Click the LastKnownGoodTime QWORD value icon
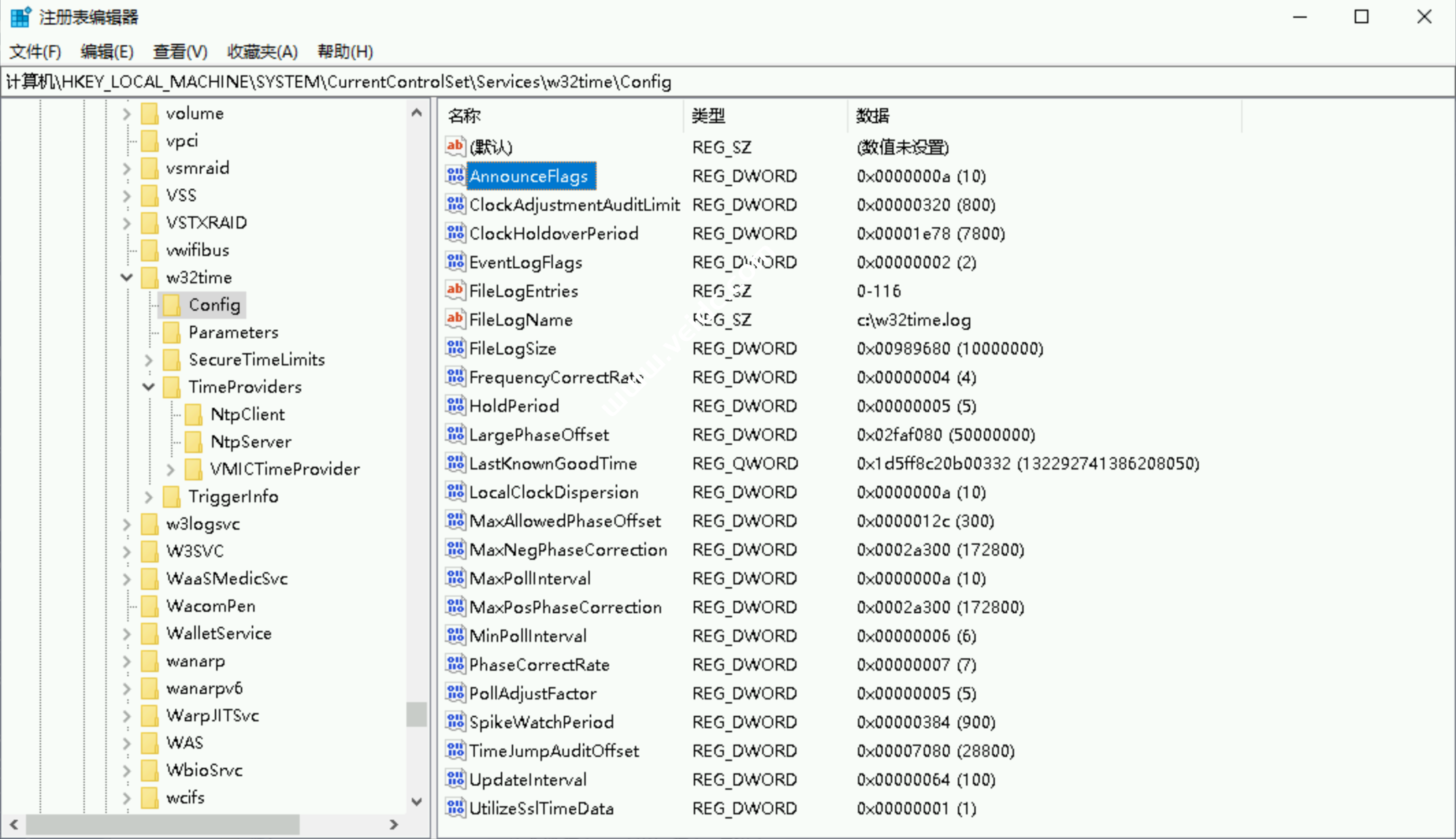 coord(455,463)
